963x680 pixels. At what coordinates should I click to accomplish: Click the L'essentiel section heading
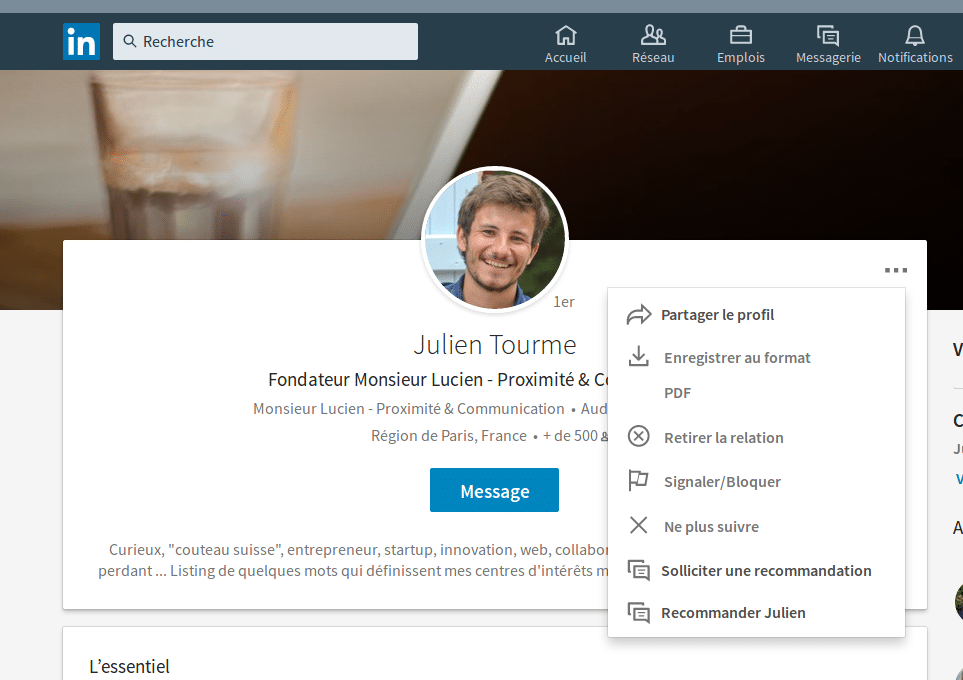pyautogui.click(x=129, y=666)
